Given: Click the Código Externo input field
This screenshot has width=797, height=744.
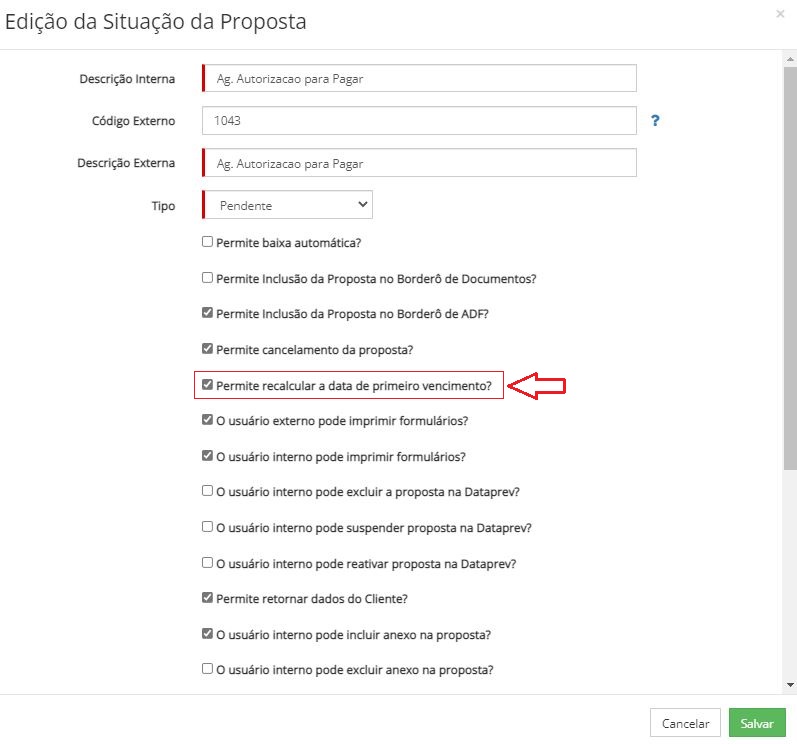Looking at the screenshot, I should 419,120.
